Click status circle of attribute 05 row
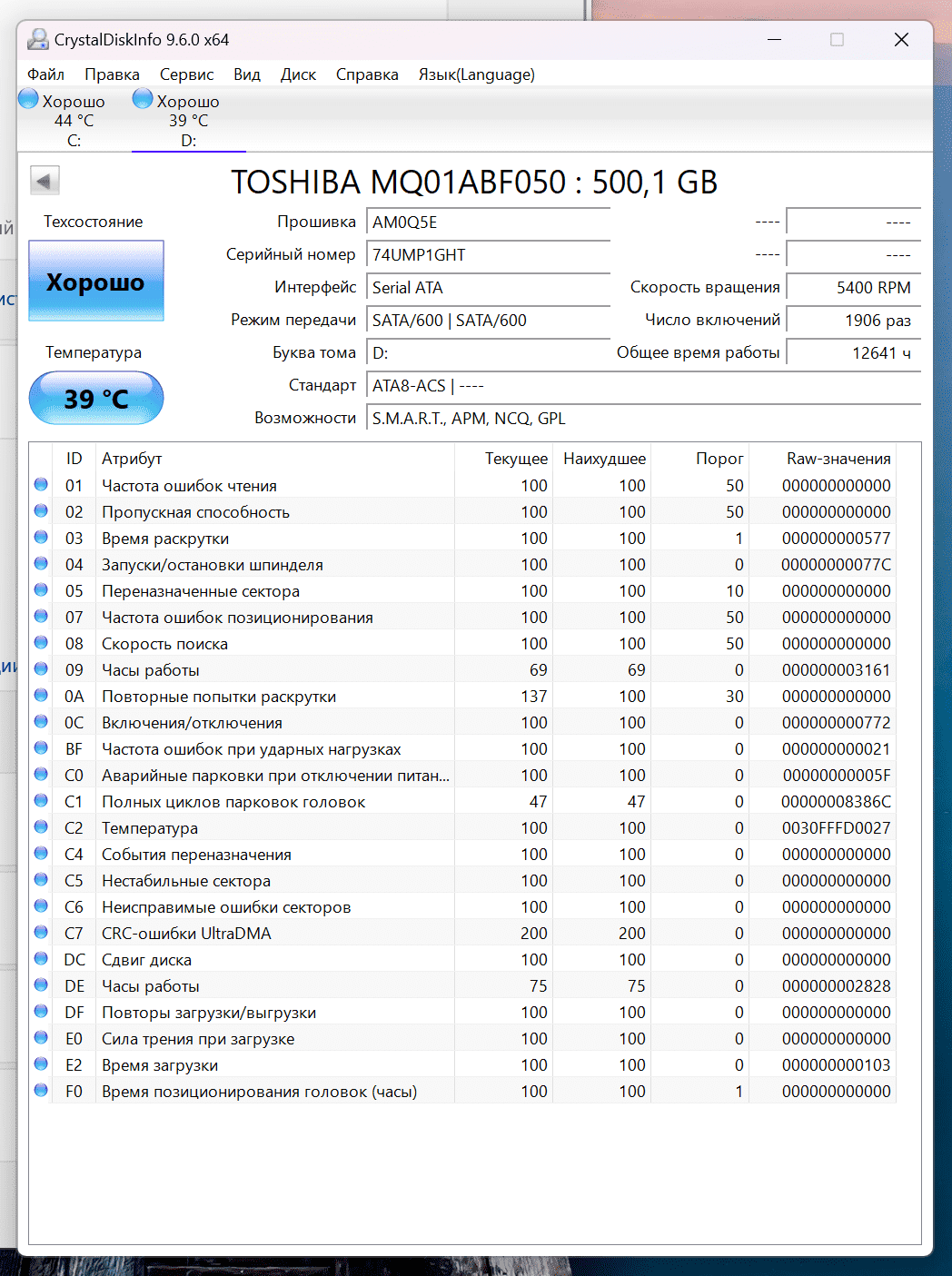Image resolution: width=952 pixels, height=1276 pixels. 41,590
